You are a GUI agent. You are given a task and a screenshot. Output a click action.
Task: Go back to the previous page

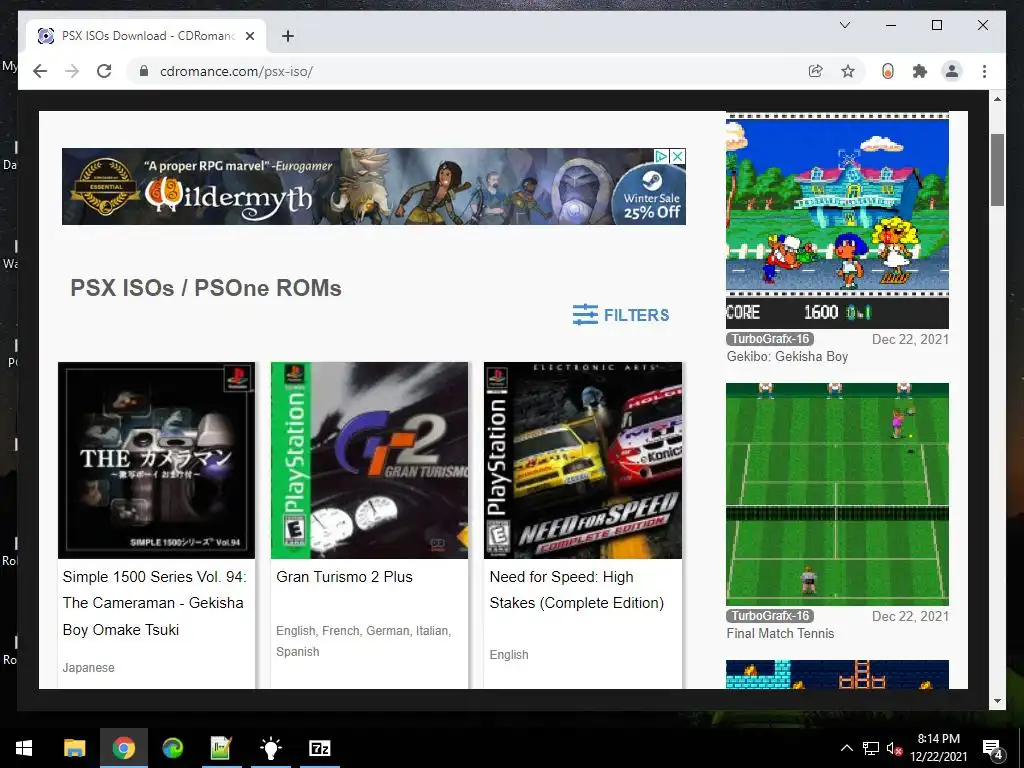click(40, 71)
